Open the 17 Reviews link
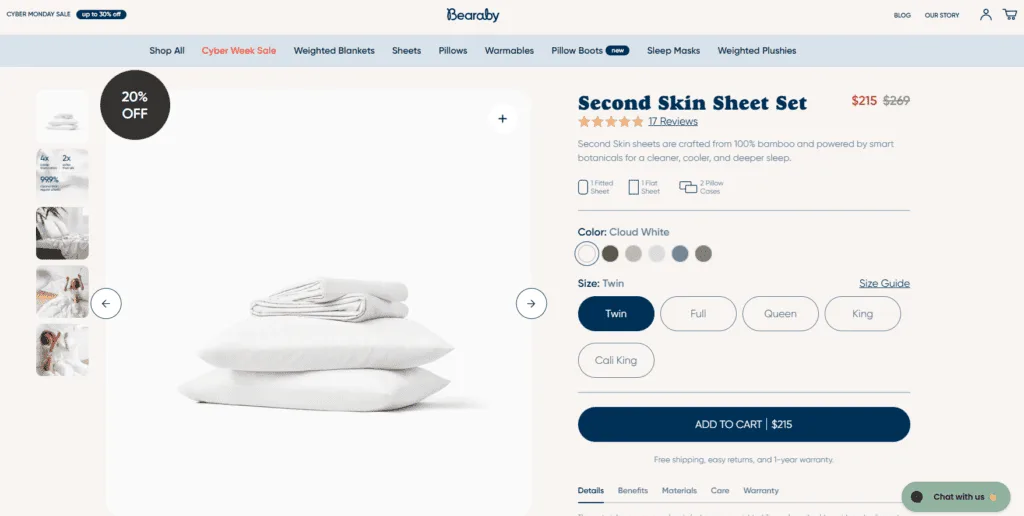Image resolution: width=1024 pixels, height=516 pixels. click(673, 121)
